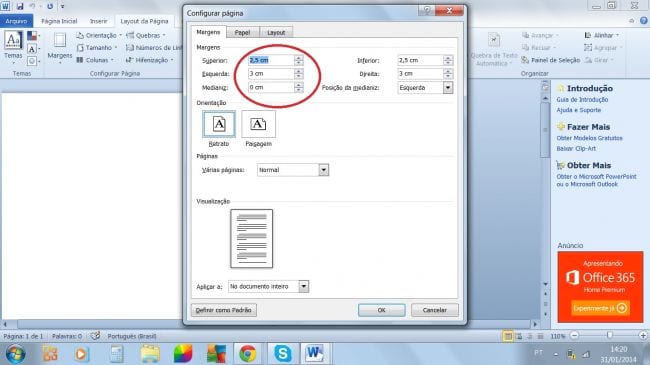
Task: Choose the Paisagem orientation
Action: [258, 124]
